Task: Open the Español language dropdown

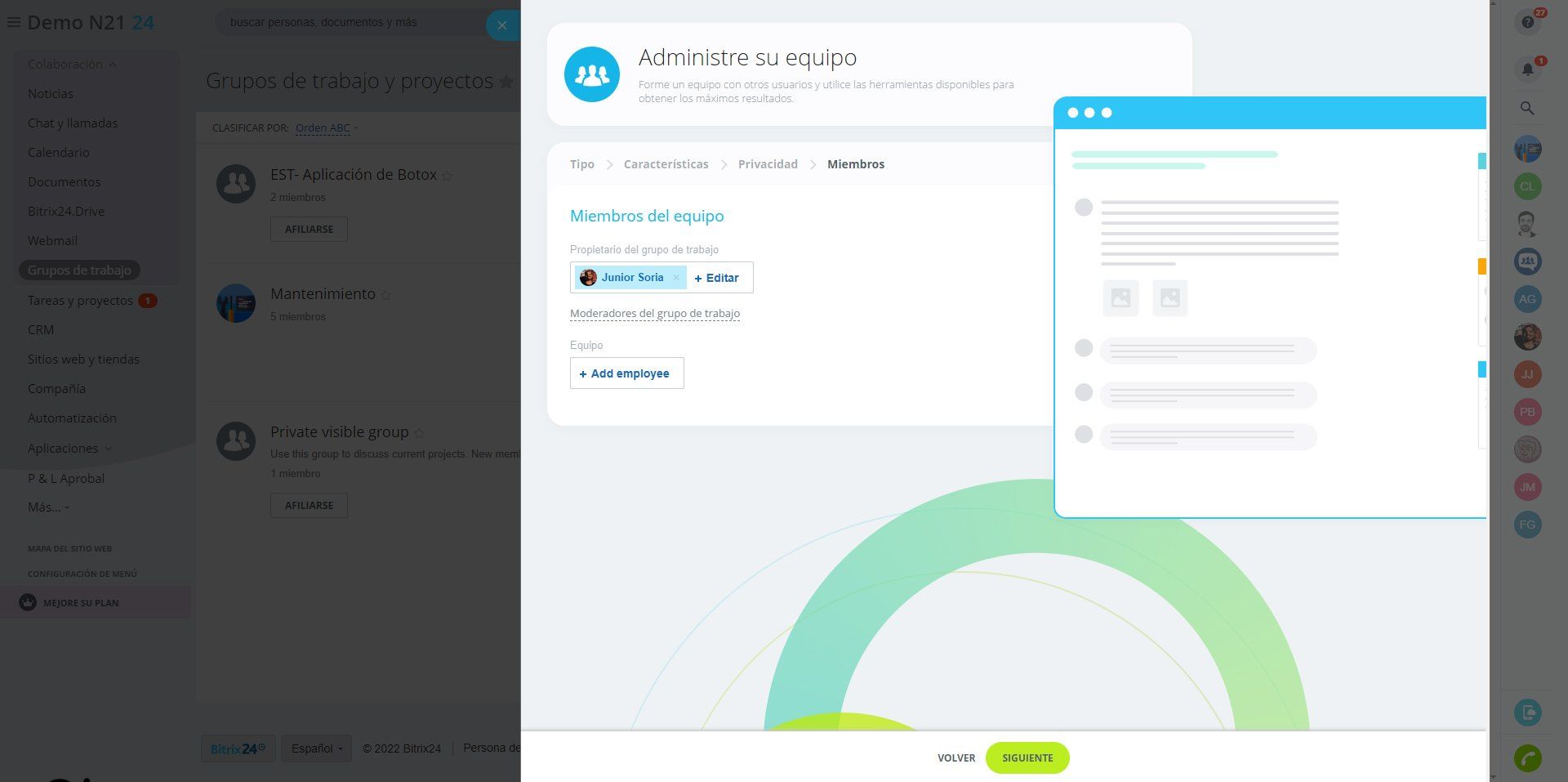Action: (x=316, y=748)
